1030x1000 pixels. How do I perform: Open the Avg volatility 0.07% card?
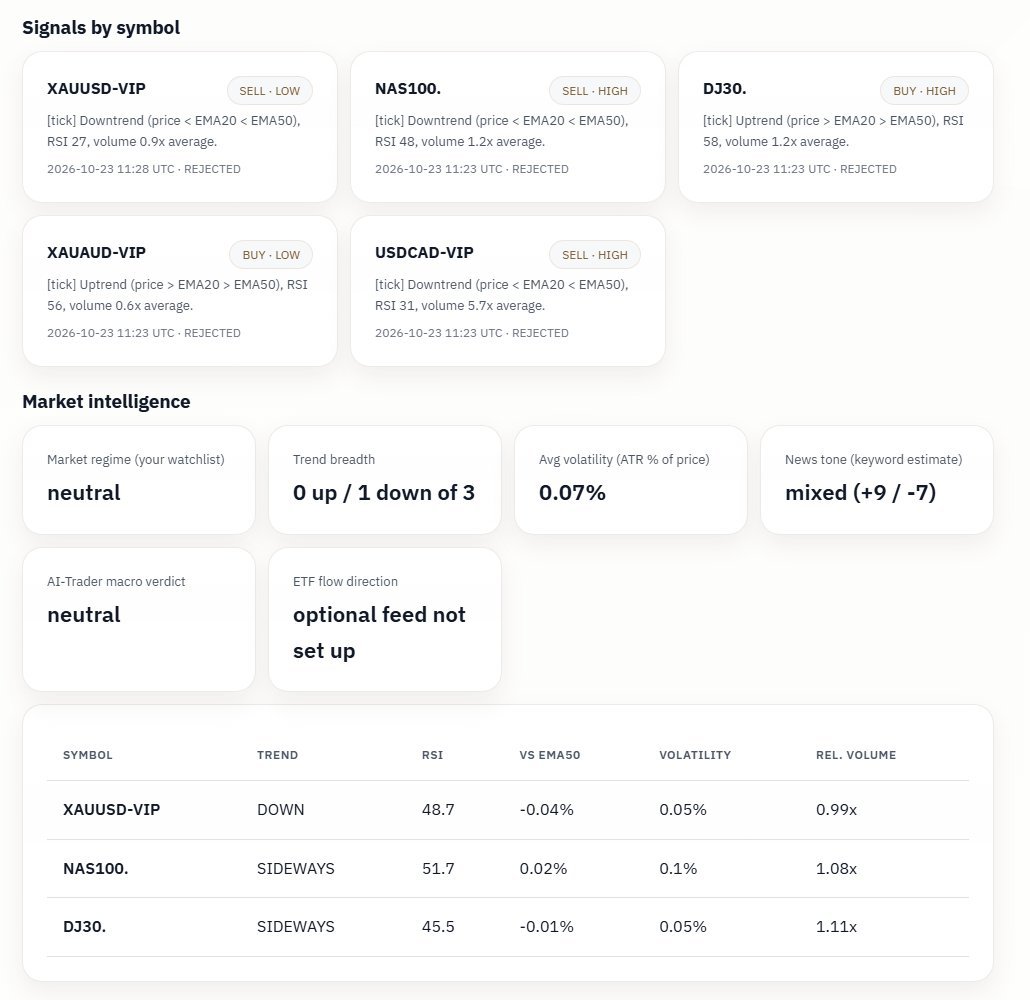(631, 480)
